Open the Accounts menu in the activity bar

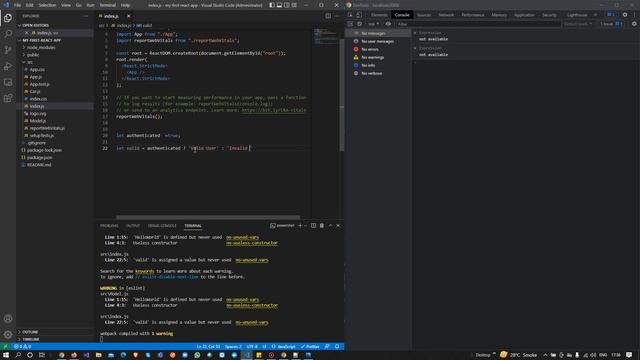pyautogui.click(x=8, y=319)
